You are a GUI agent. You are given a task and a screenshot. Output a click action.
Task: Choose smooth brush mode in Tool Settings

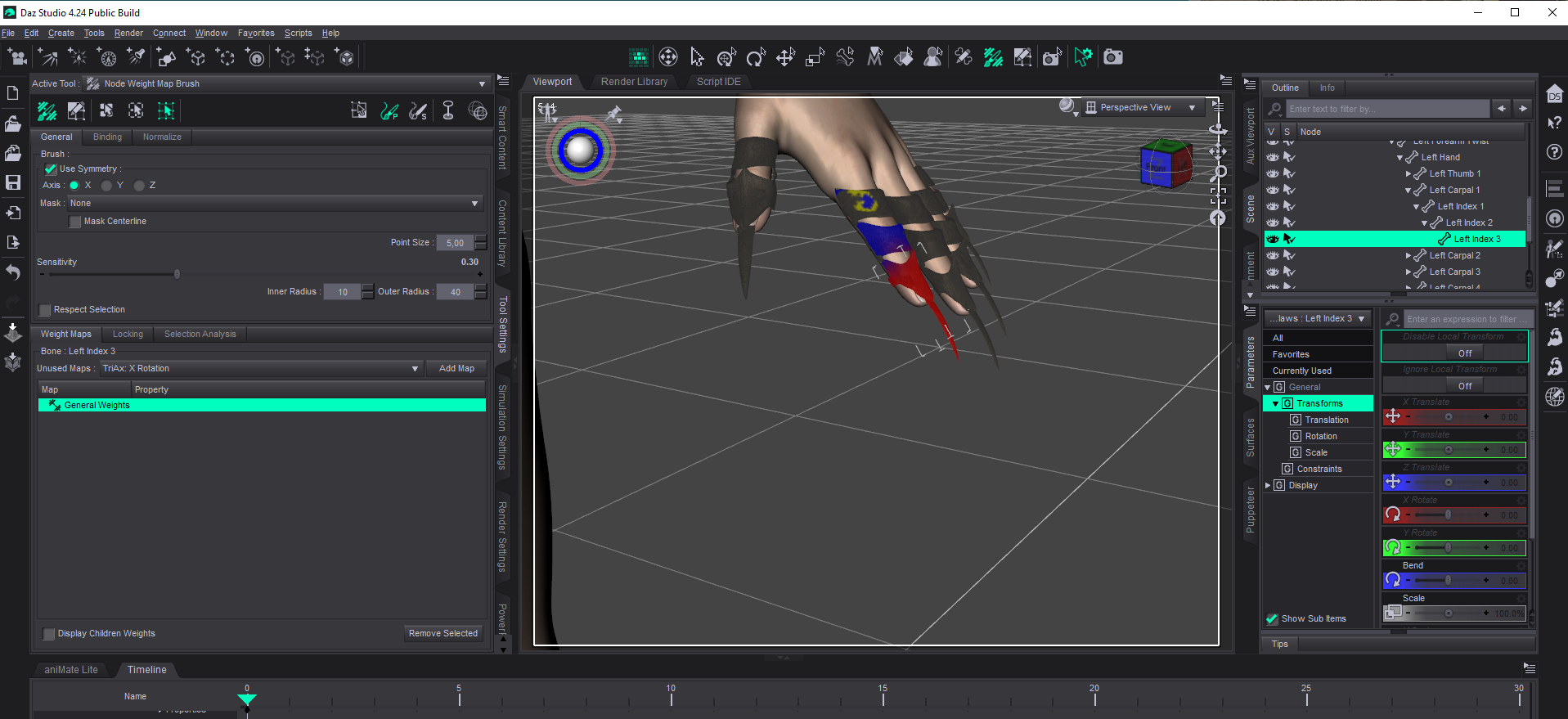point(418,111)
